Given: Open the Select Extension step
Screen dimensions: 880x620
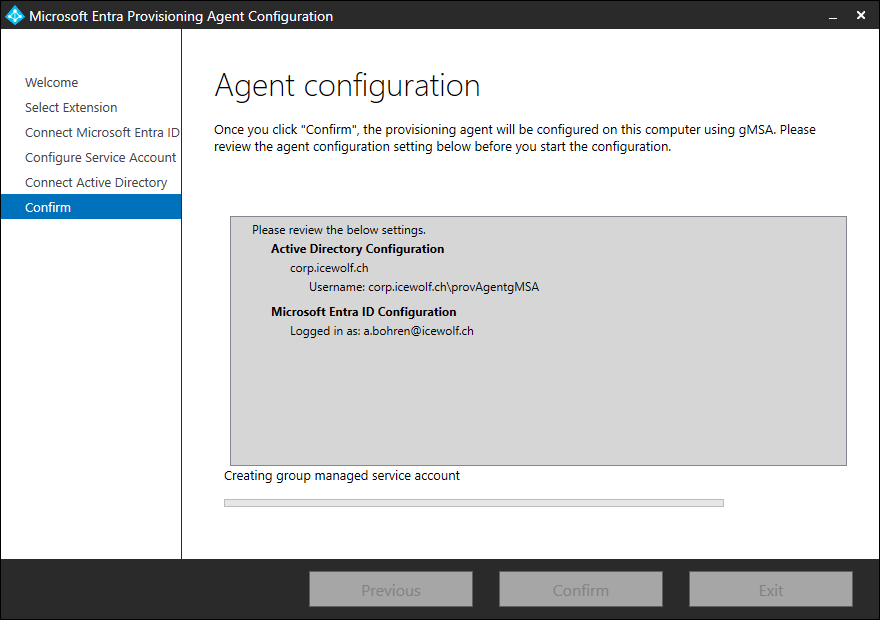Looking at the screenshot, I should click(x=71, y=108).
